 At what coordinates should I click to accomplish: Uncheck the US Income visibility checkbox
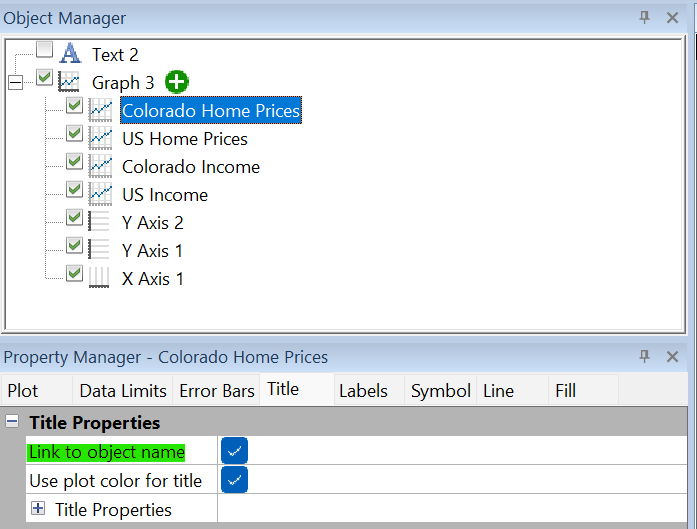(75, 189)
